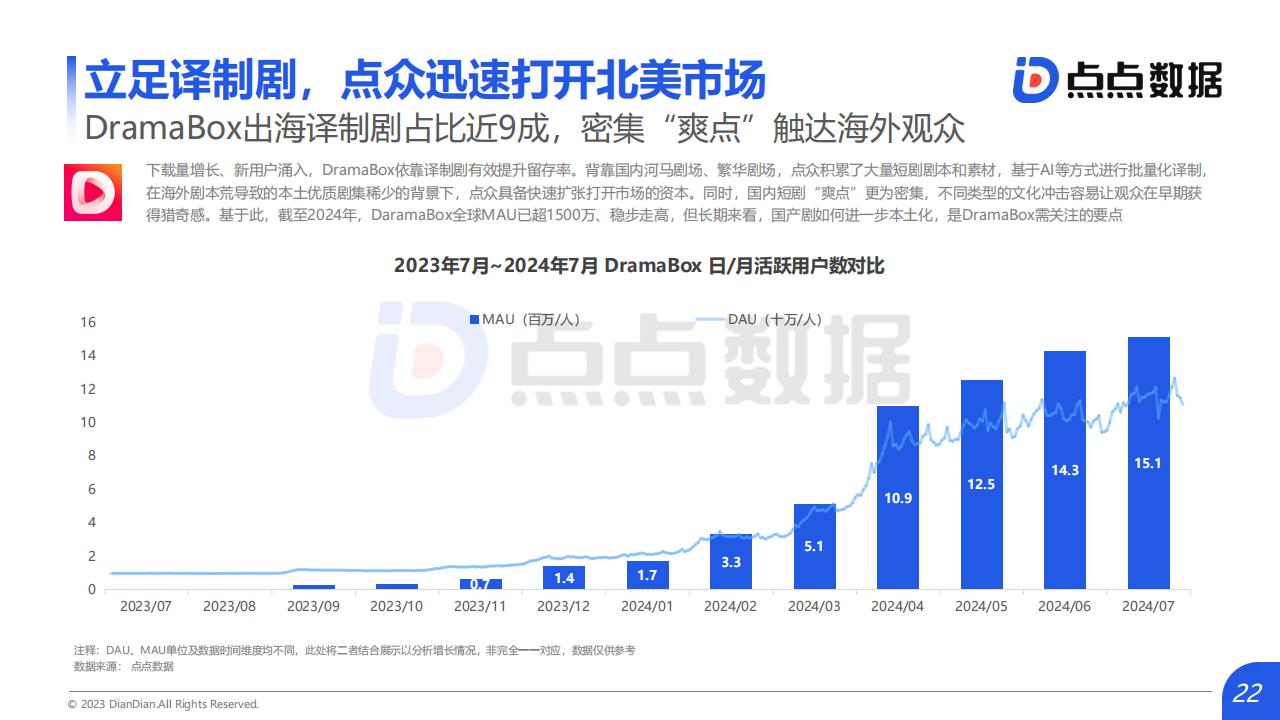
Task: Click the subtitle starting with DramaBox出海译制剧
Action: click(525, 129)
